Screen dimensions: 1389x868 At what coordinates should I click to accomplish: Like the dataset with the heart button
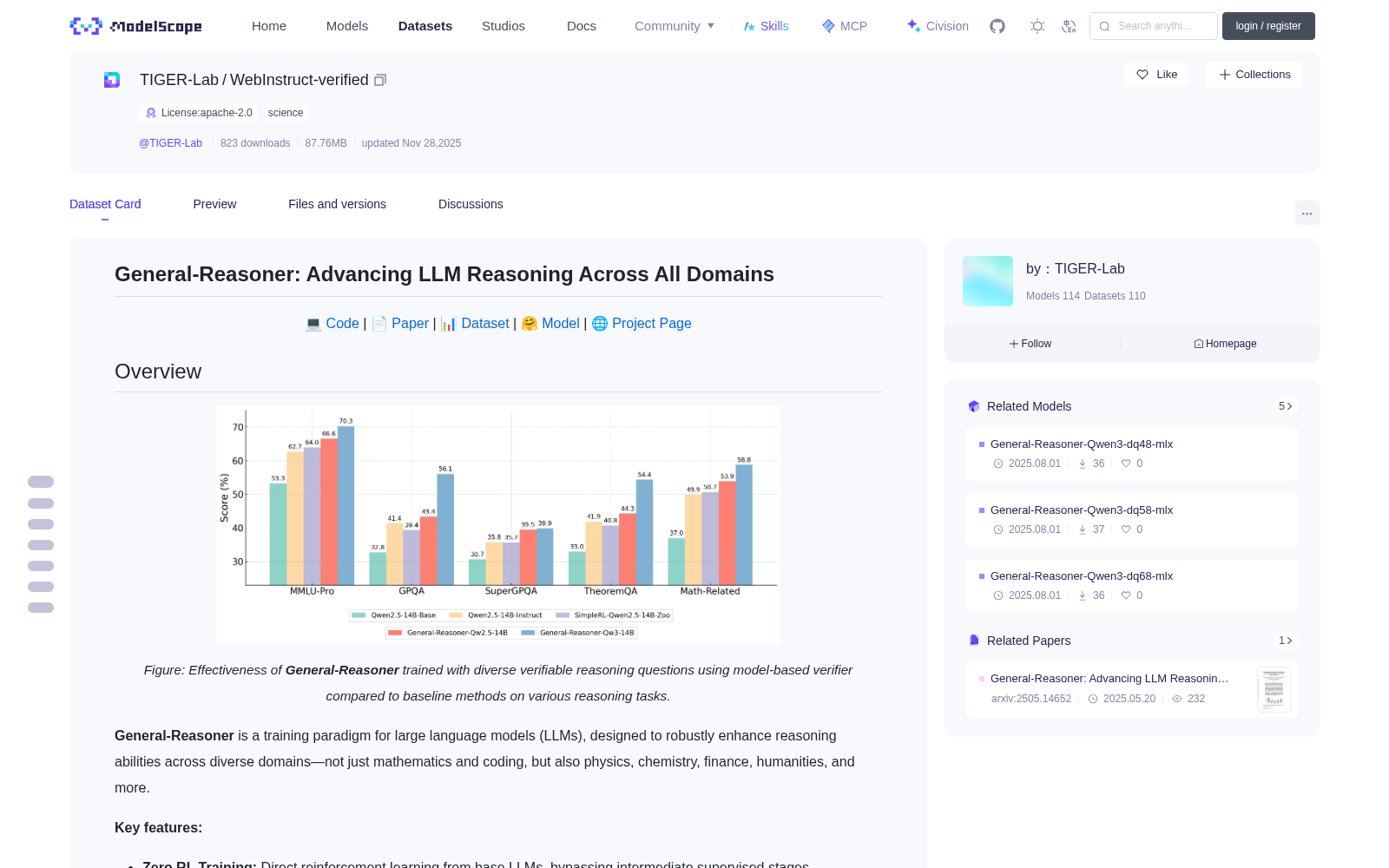pos(1156,75)
